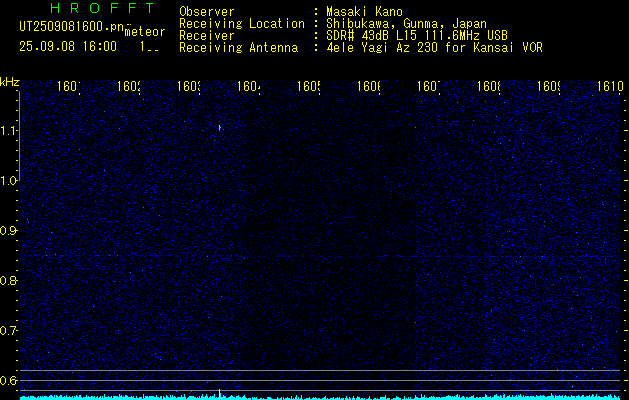Click the Receiving Location label
The width and height of the screenshot is (629, 400).
point(242,24)
